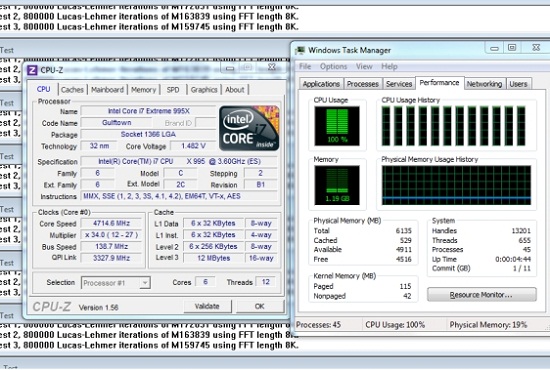Image resolution: width=550 pixels, height=370 pixels.
Task: Open the Help menu in Task Manager
Action: (389, 67)
